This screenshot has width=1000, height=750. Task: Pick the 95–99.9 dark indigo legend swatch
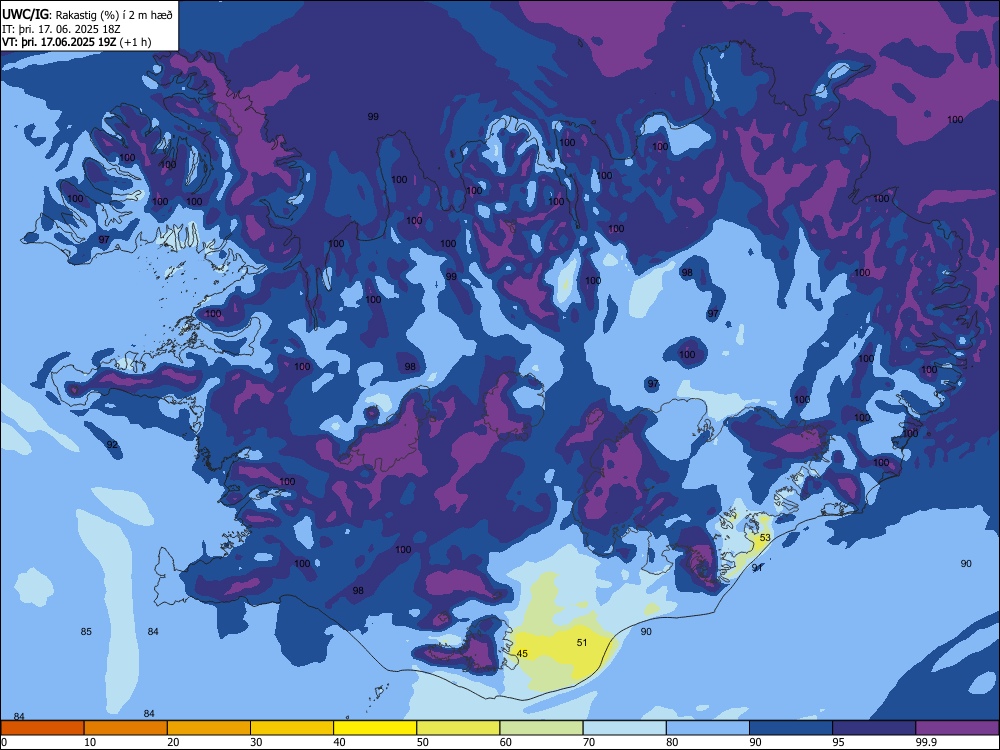[874, 728]
